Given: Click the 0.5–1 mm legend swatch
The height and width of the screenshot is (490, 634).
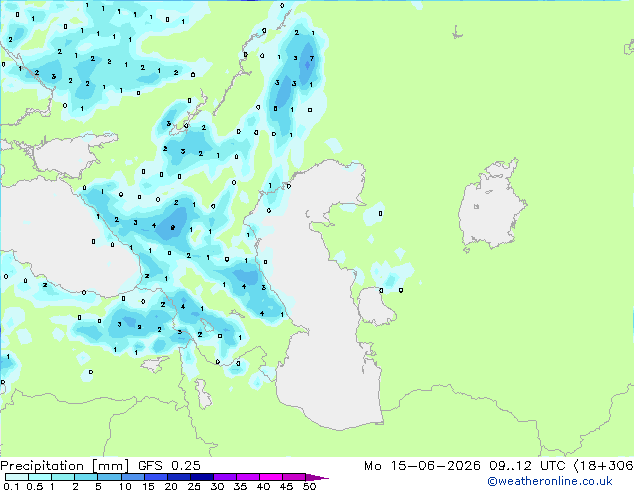Looking at the screenshot, I should (x=40, y=477).
